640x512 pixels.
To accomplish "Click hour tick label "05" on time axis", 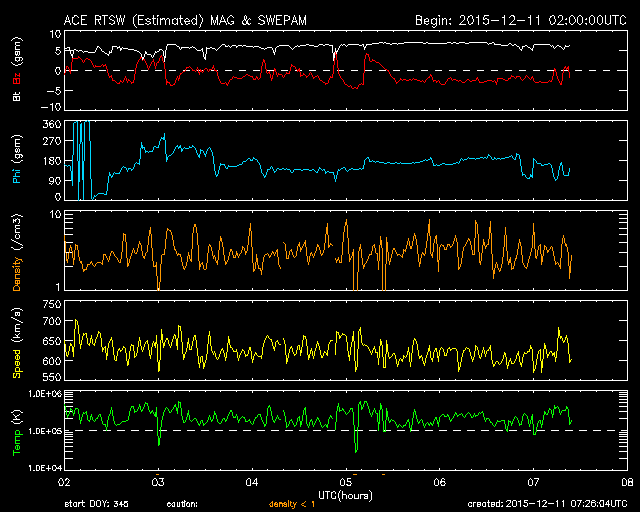I will click(x=346, y=482).
